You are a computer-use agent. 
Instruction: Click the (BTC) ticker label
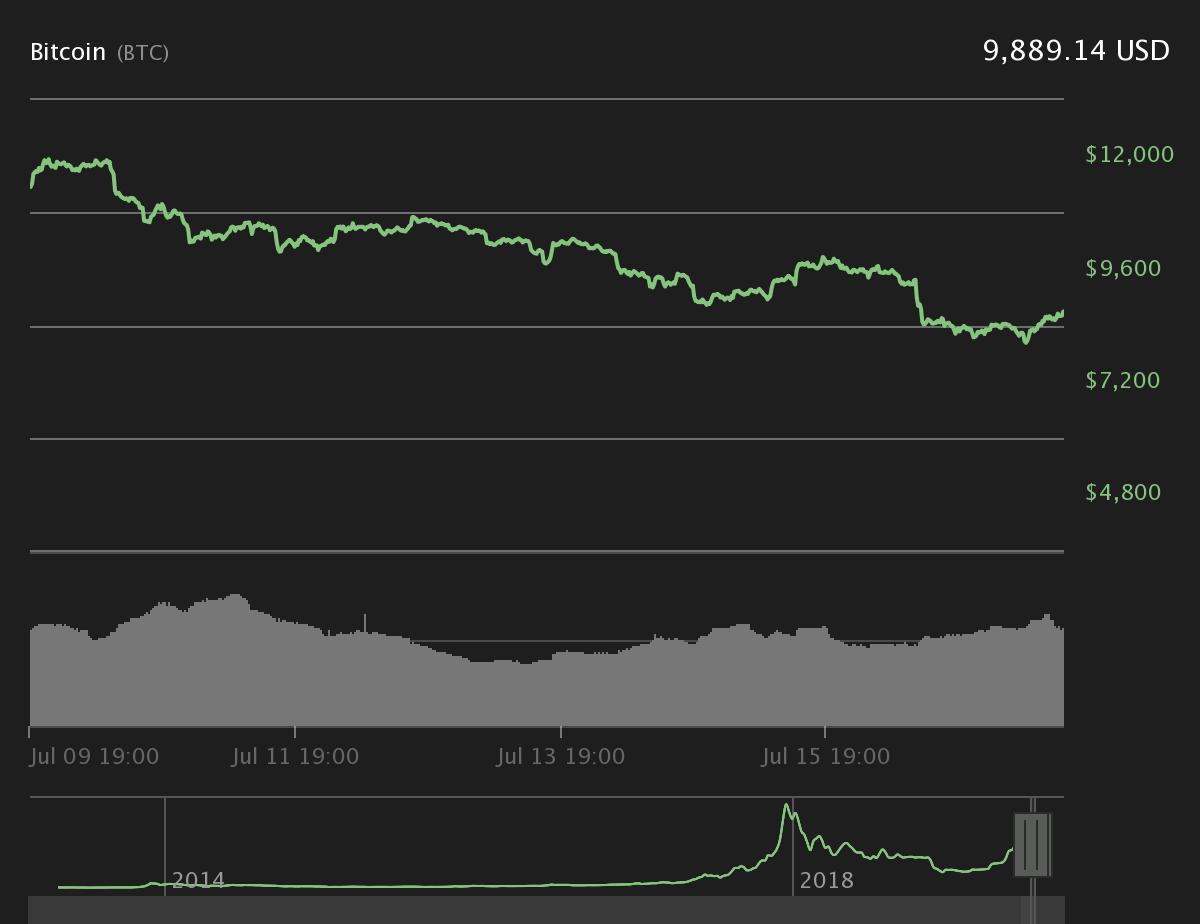click(143, 53)
